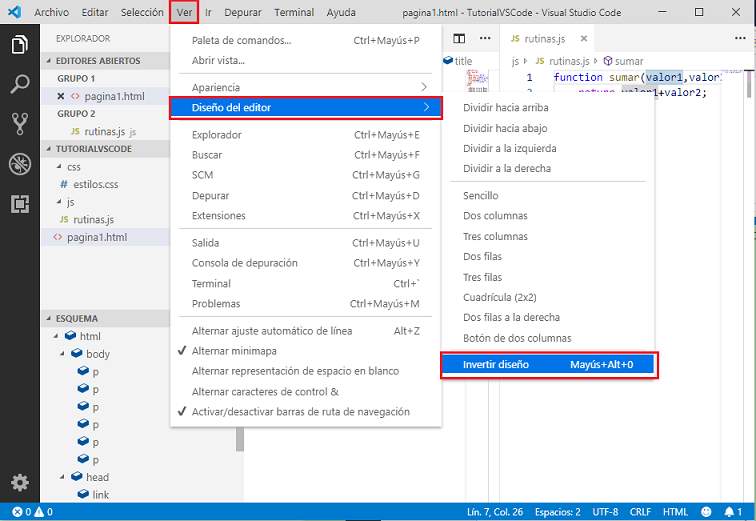
Task: Click the split editor icon
Action: [459, 39]
